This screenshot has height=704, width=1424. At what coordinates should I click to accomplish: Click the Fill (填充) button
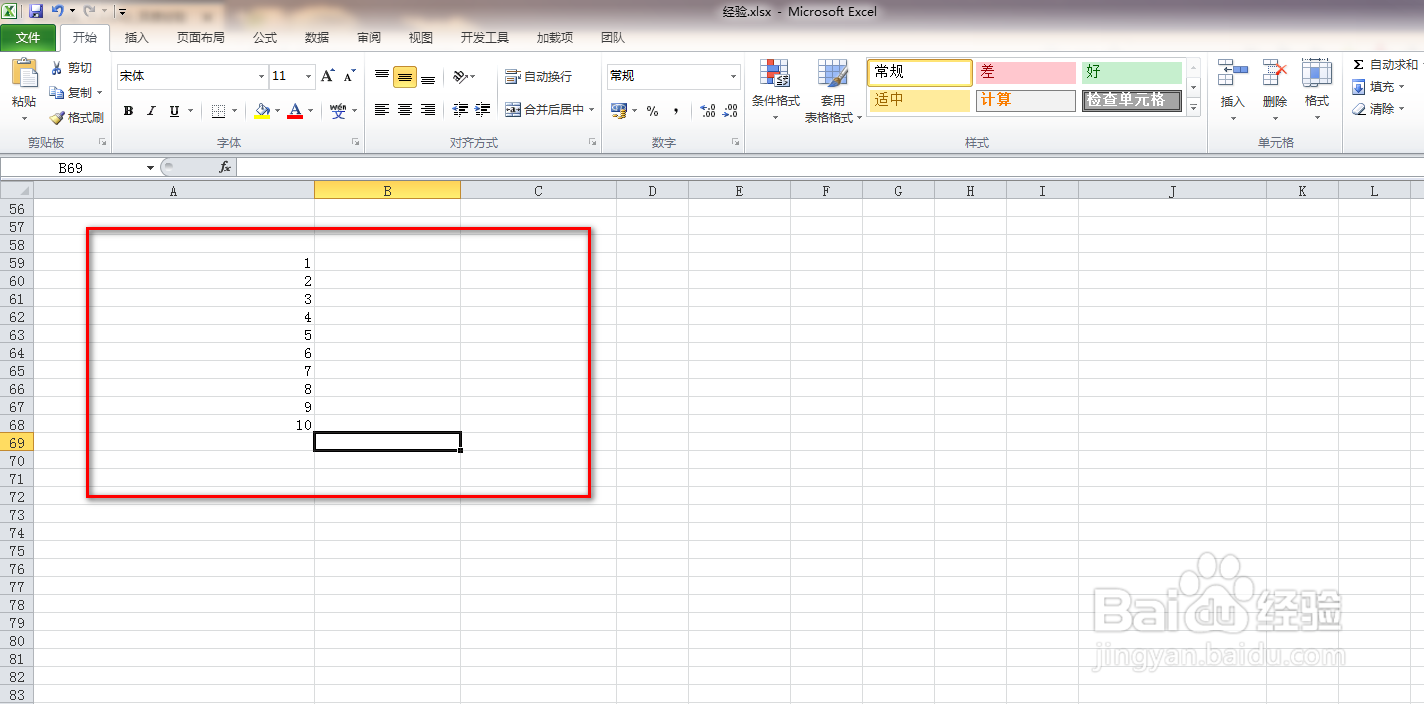point(1378,87)
